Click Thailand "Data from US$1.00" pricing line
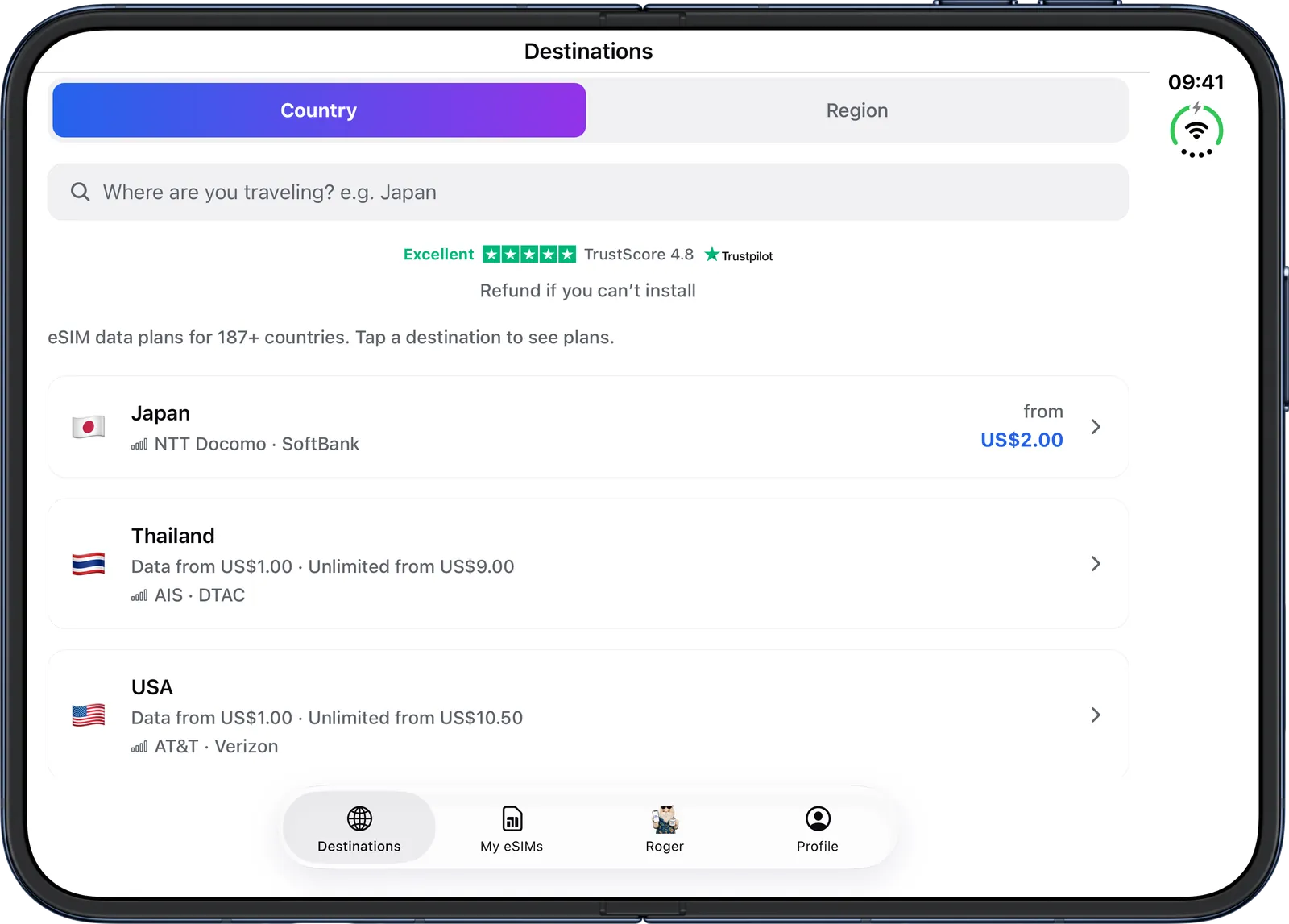1289x924 pixels. click(212, 566)
